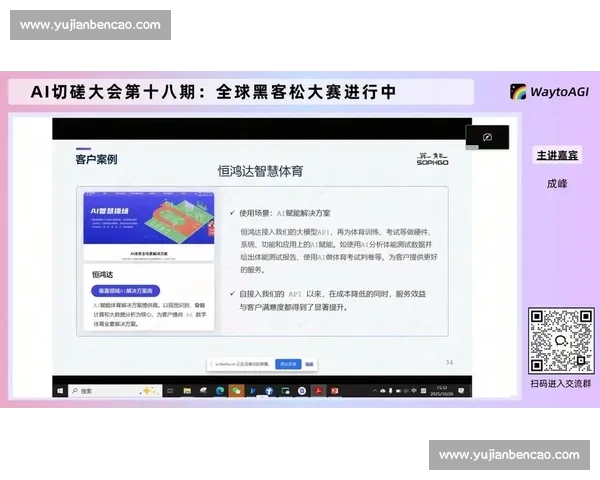600x480 pixels.
Task: Open the taskbar clock and date
Action: click(x=442, y=391)
